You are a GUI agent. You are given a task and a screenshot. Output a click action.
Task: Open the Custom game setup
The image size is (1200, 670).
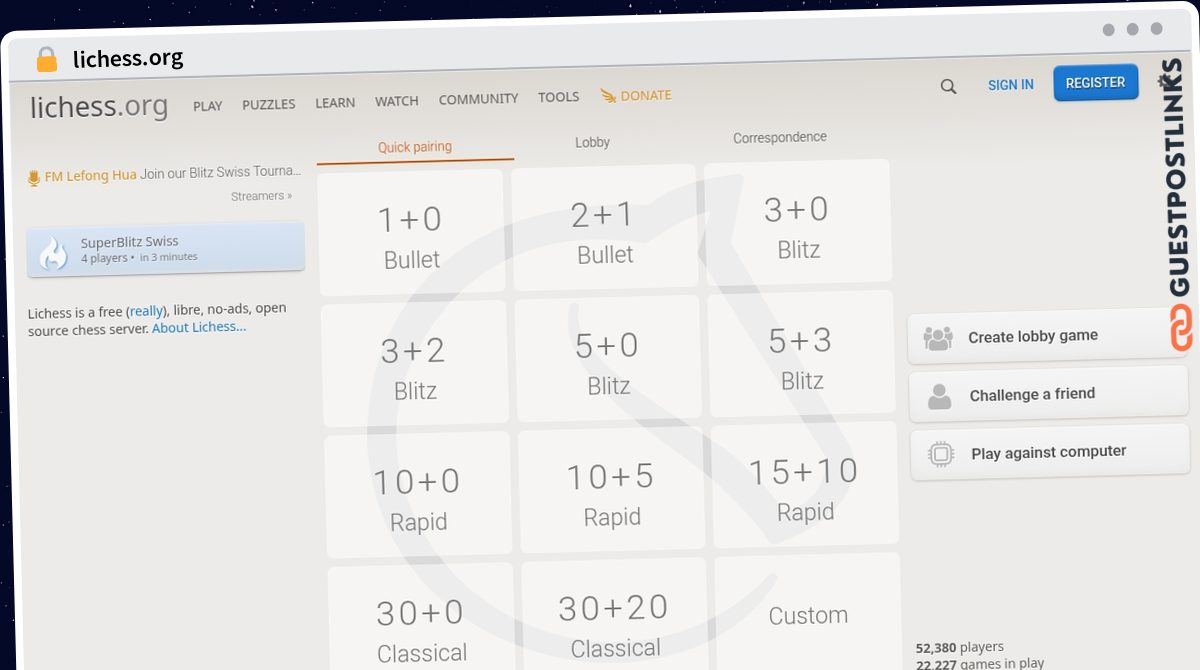808,612
